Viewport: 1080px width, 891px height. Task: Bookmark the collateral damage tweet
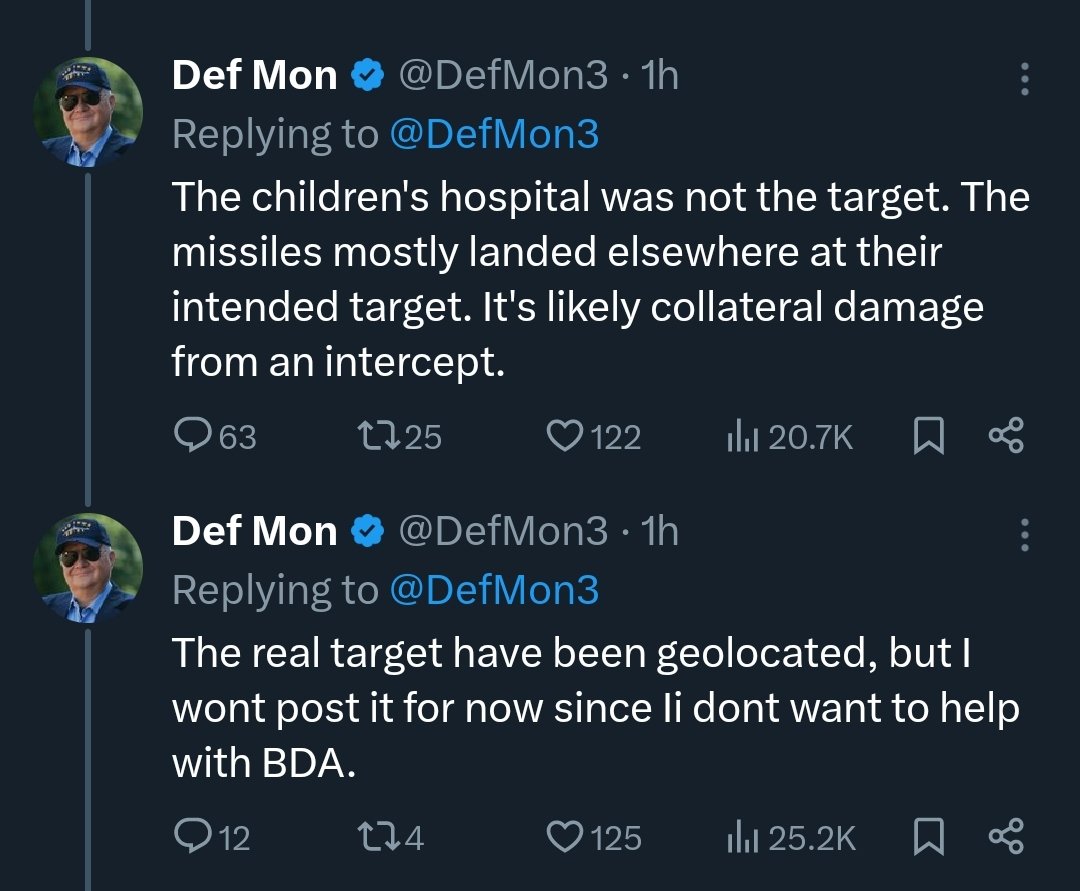(x=929, y=436)
